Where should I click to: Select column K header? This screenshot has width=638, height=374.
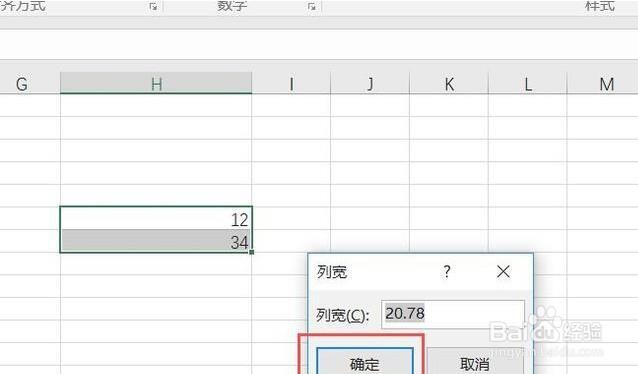tap(449, 83)
